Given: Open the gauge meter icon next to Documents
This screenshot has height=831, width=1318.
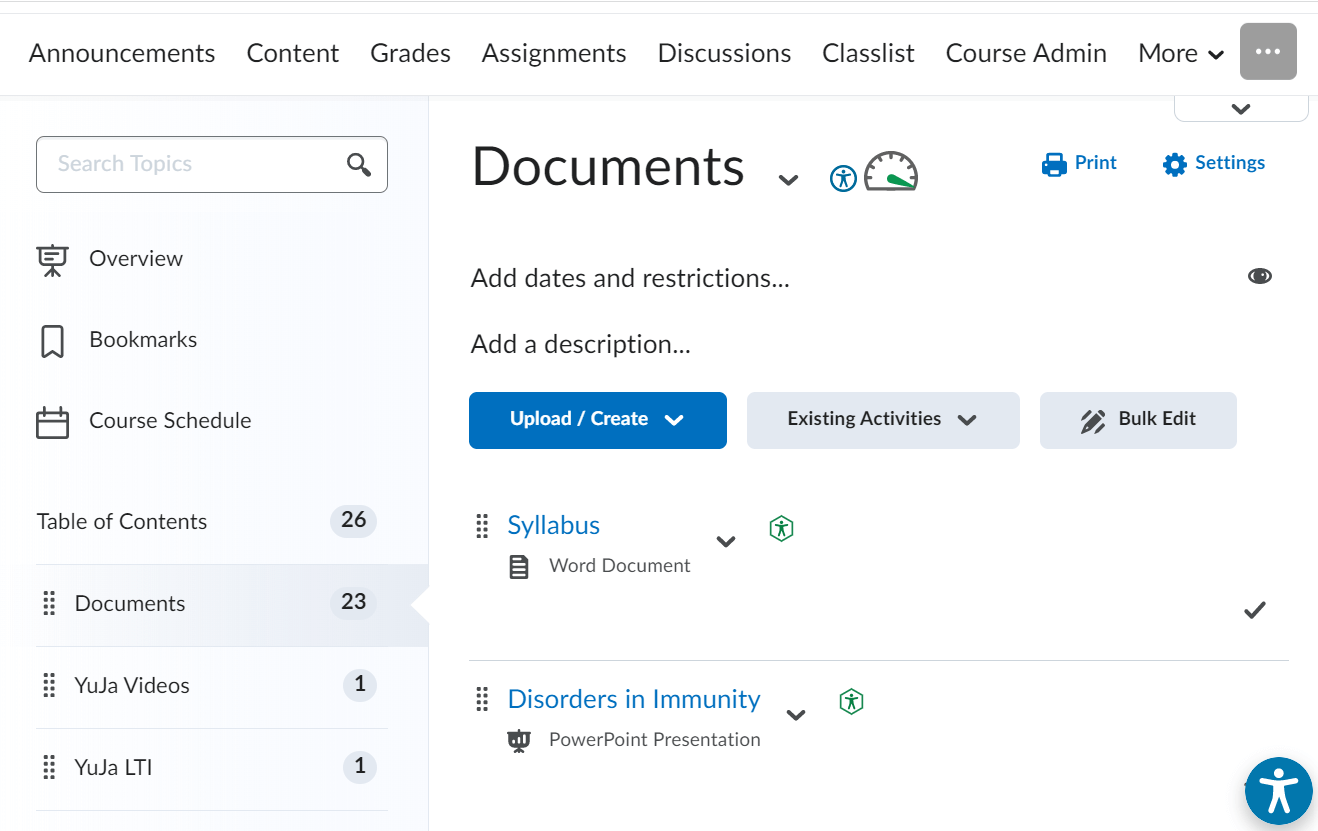Looking at the screenshot, I should pos(891,171).
